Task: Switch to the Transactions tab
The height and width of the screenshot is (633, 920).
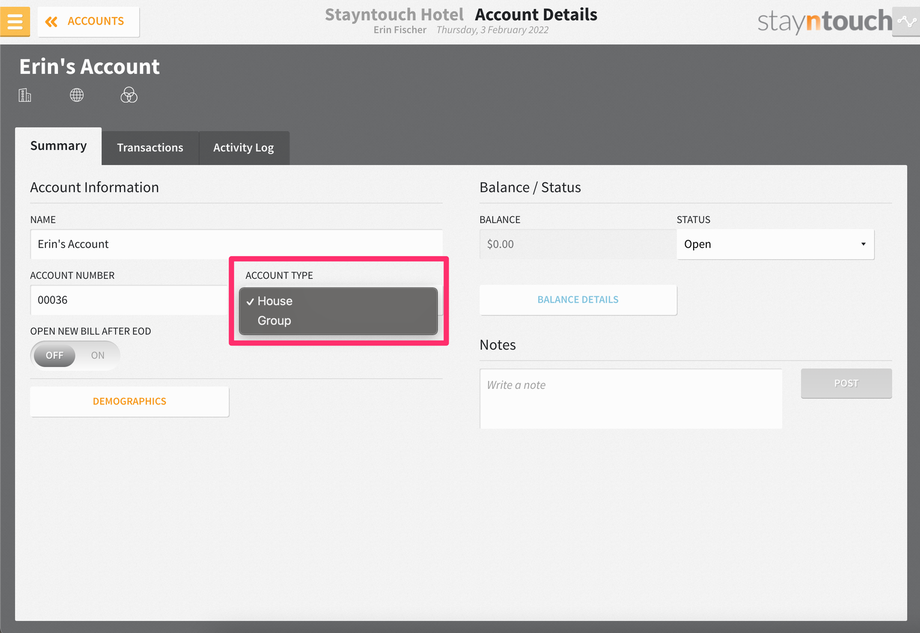Action: coord(150,148)
